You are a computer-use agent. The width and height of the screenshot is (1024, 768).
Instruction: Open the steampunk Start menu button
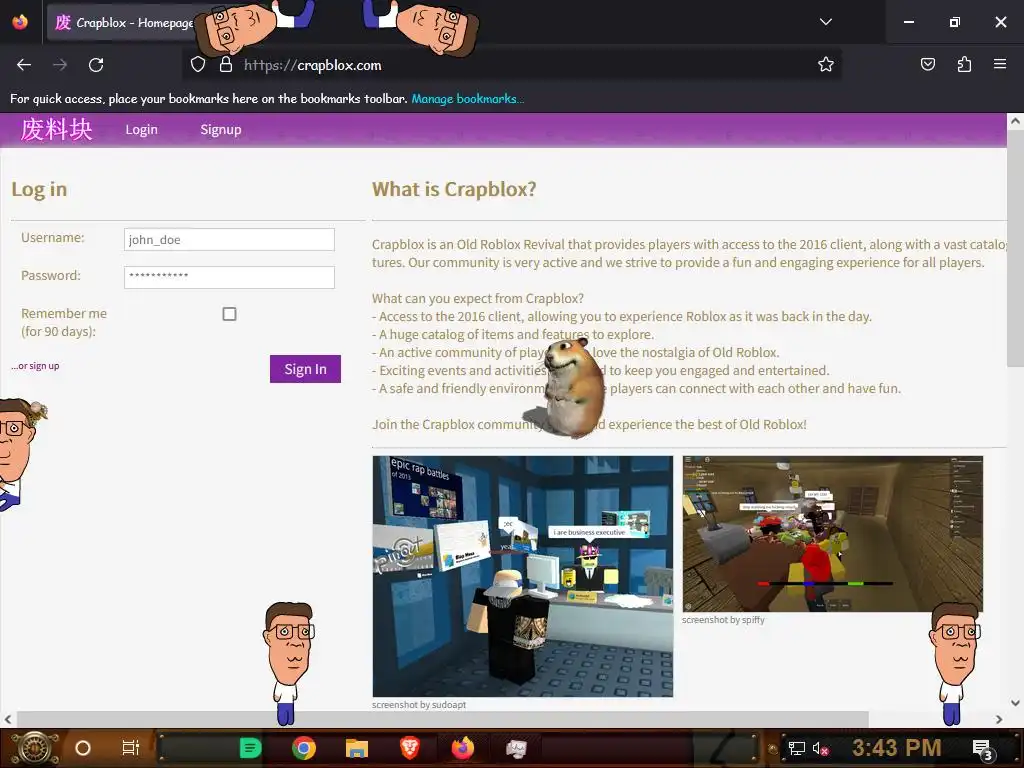coord(35,748)
